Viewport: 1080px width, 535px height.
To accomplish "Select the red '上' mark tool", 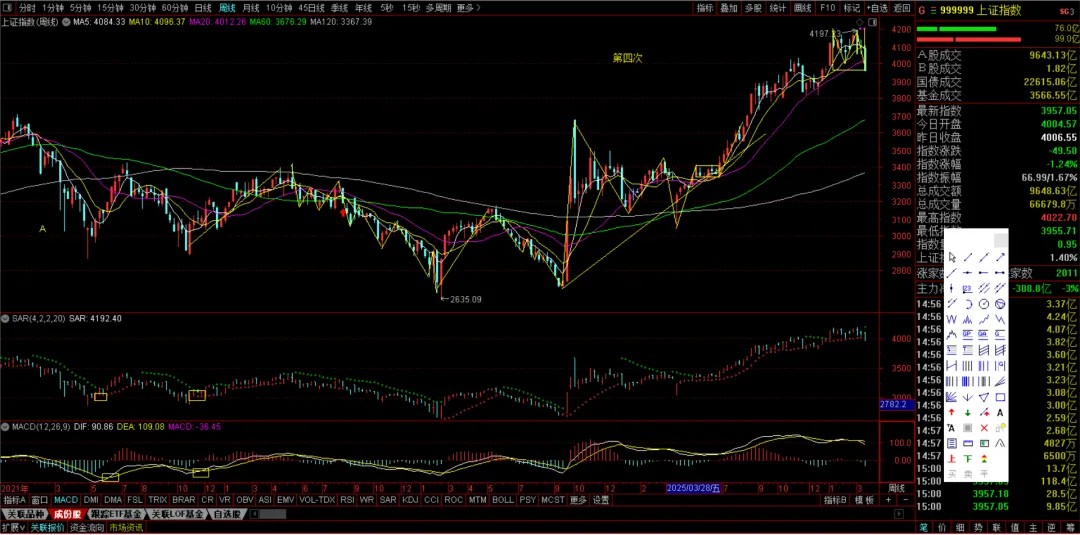I will click(952, 459).
